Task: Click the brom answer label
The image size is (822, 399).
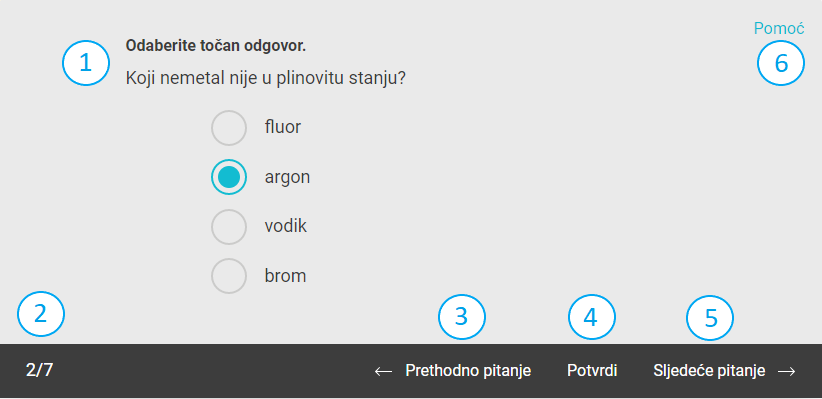Action: tap(285, 276)
